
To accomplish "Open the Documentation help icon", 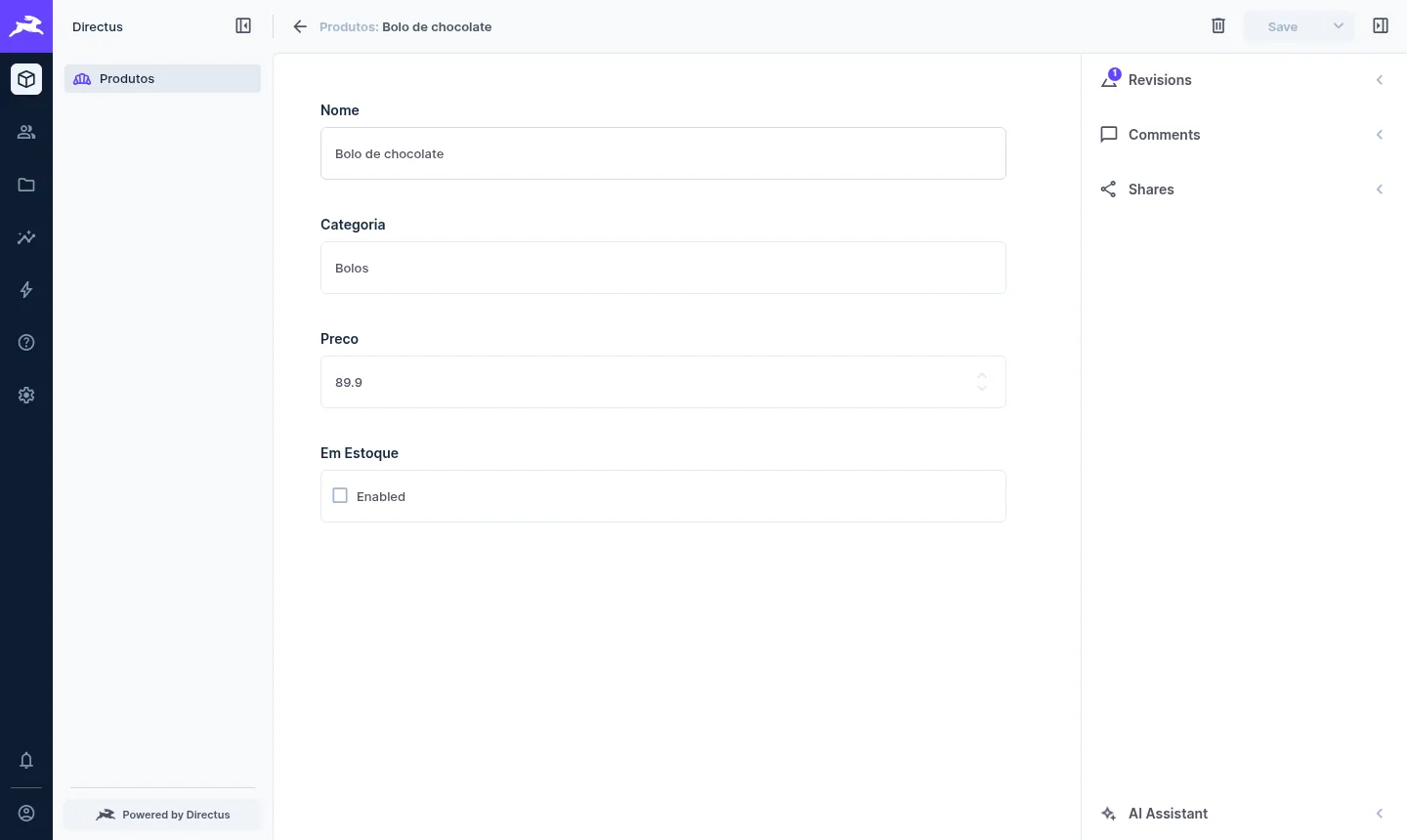I will [x=26, y=343].
